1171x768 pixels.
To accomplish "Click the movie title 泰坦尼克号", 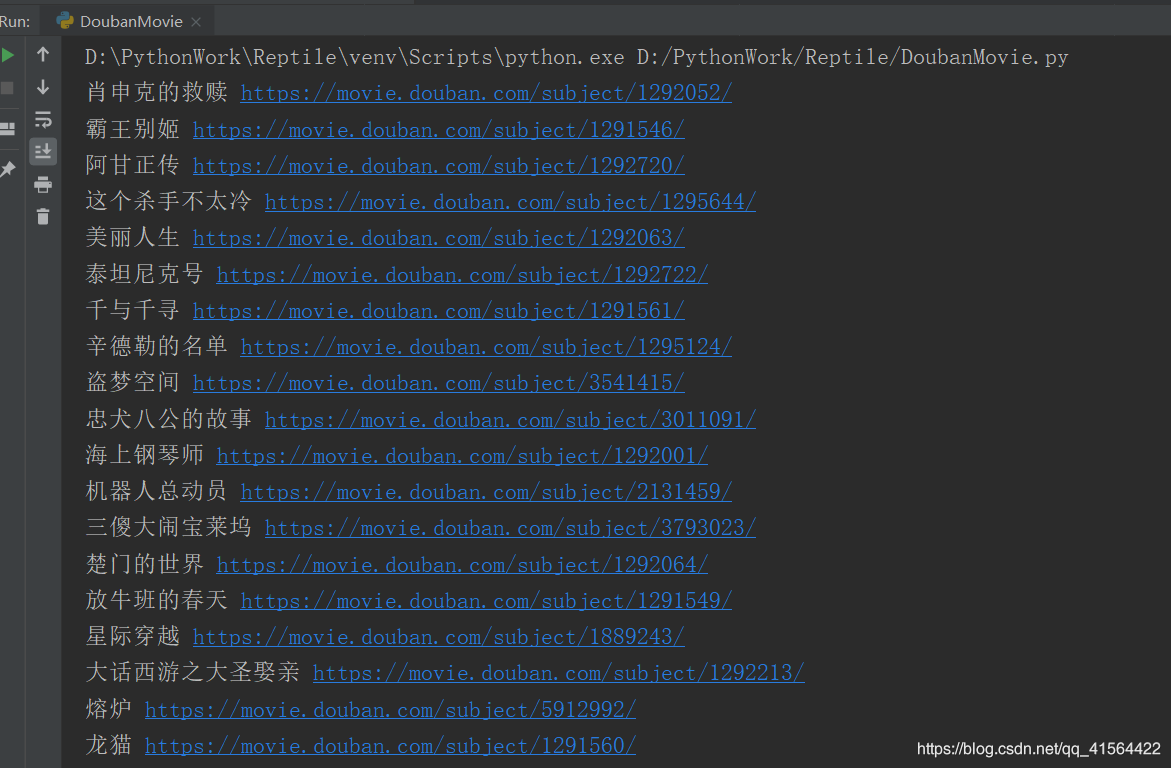I will click(145, 274).
